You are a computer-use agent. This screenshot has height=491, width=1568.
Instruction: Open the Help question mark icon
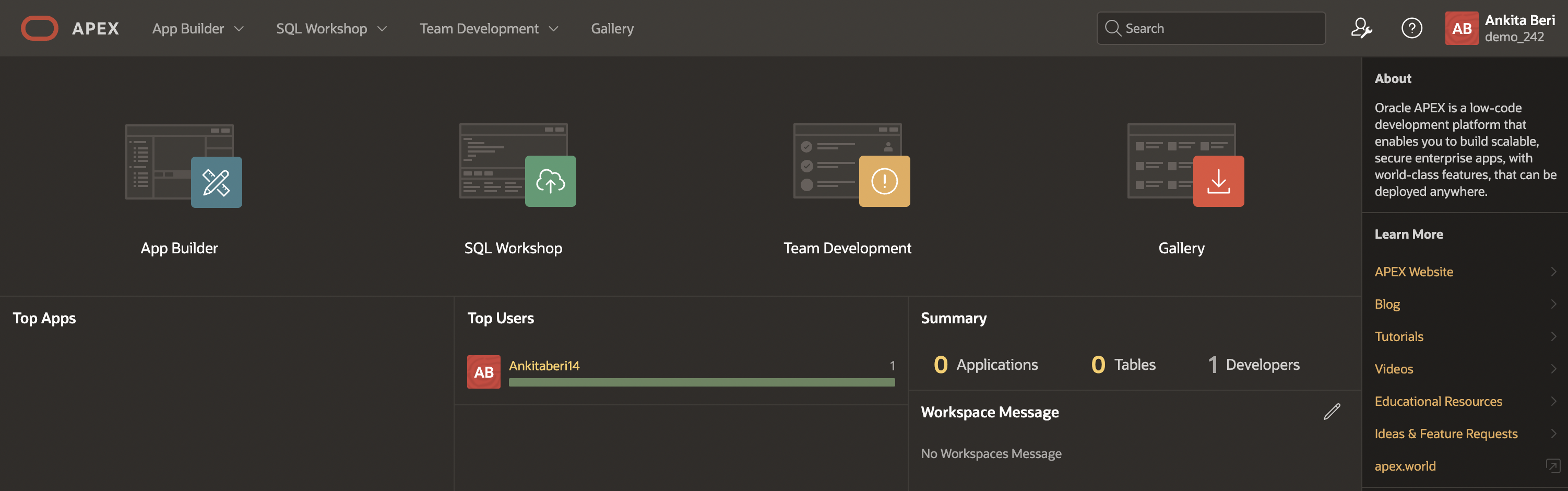[x=1411, y=28]
